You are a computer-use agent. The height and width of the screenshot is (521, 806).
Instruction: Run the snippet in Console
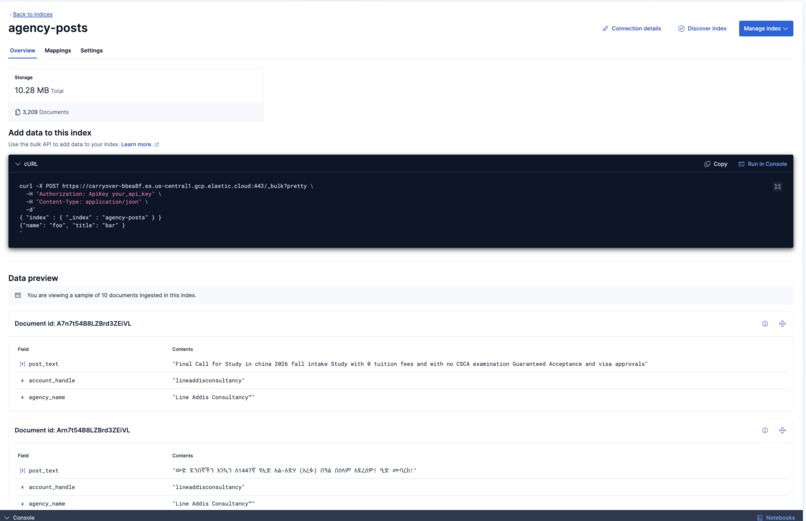[763, 164]
